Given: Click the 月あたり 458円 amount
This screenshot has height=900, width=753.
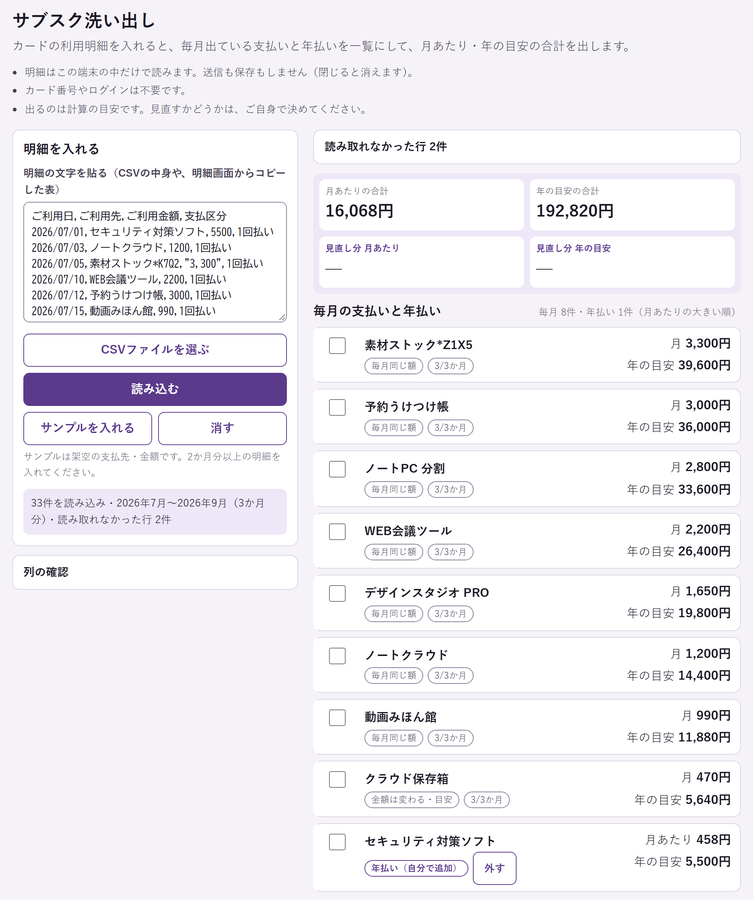Looking at the screenshot, I should [x=688, y=840].
